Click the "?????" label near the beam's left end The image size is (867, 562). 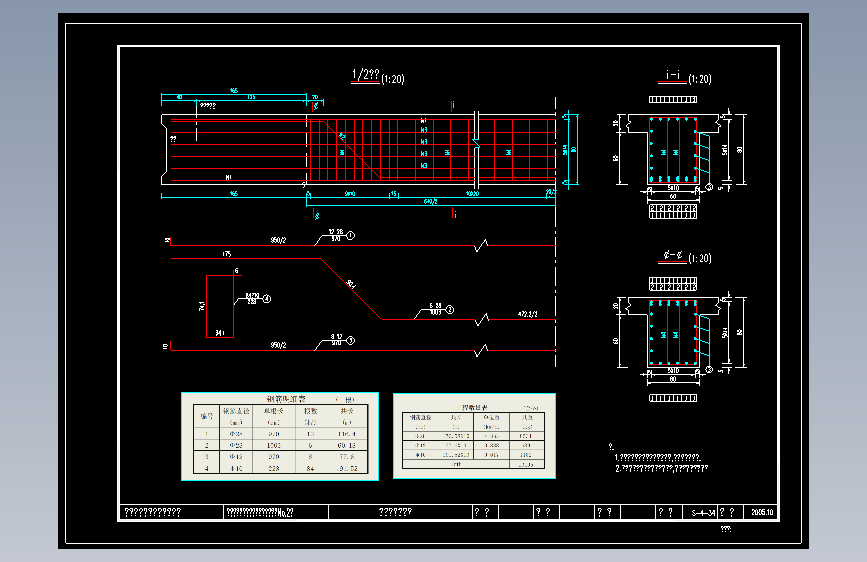click(x=208, y=106)
